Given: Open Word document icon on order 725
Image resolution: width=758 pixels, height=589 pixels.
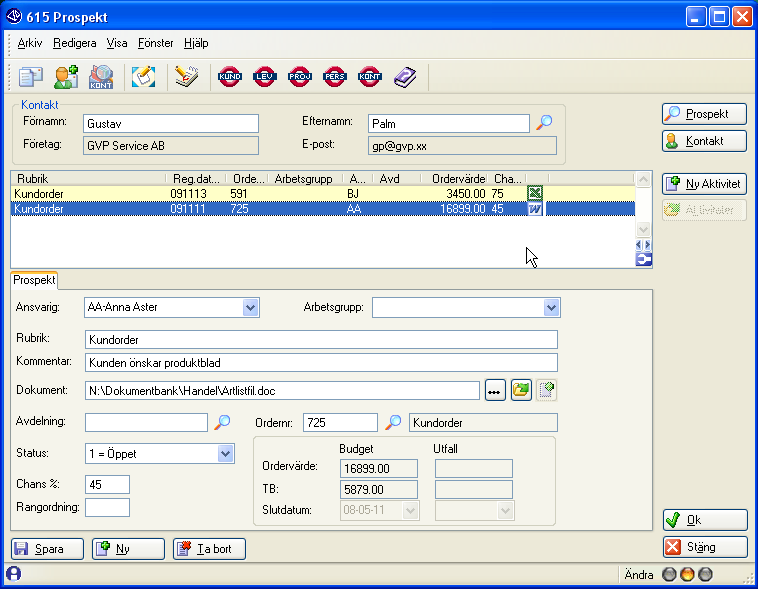Looking at the screenshot, I should (535, 209).
